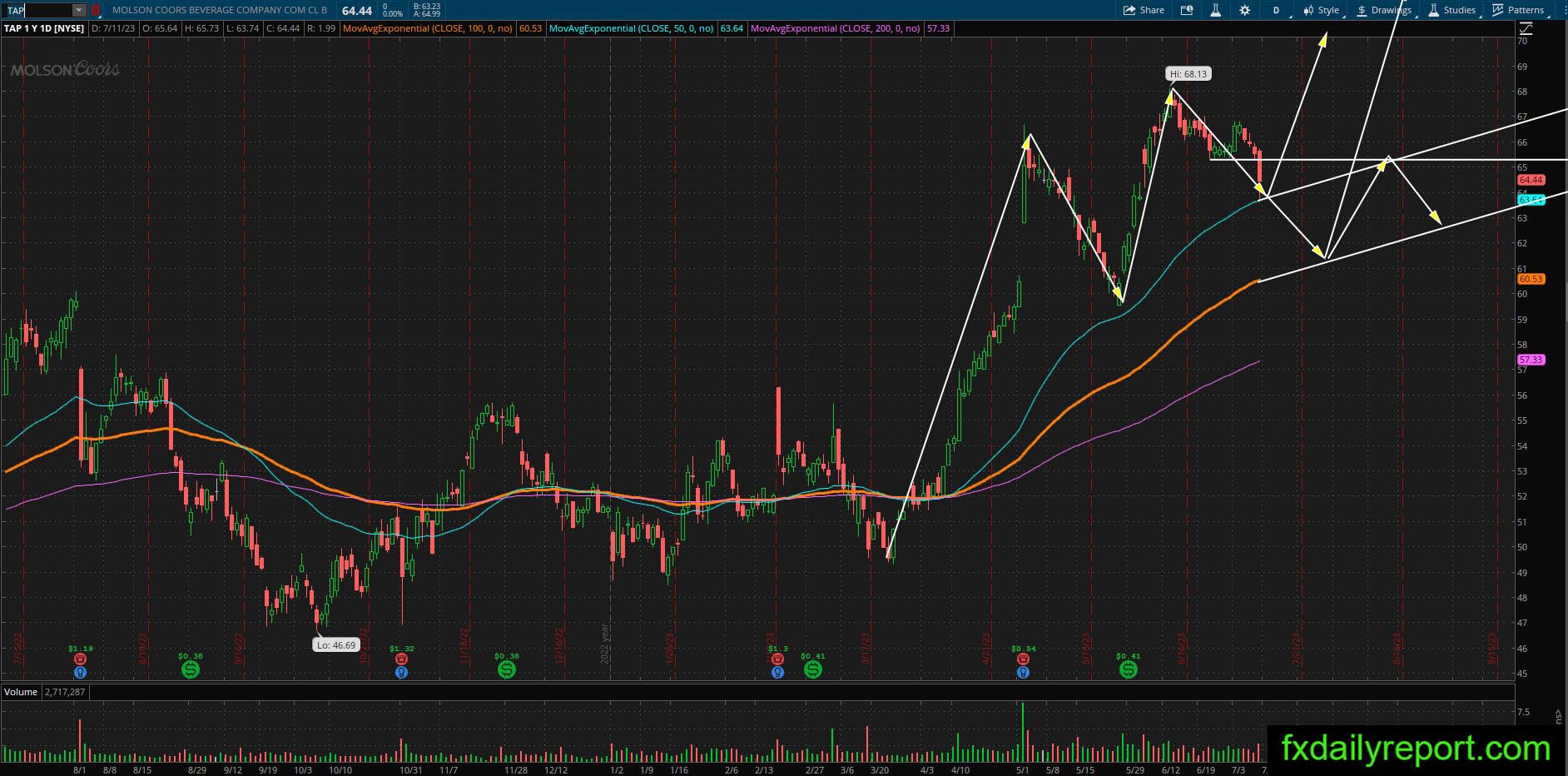Click the Share button
1568x776 pixels.
click(x=1144, y=10)
